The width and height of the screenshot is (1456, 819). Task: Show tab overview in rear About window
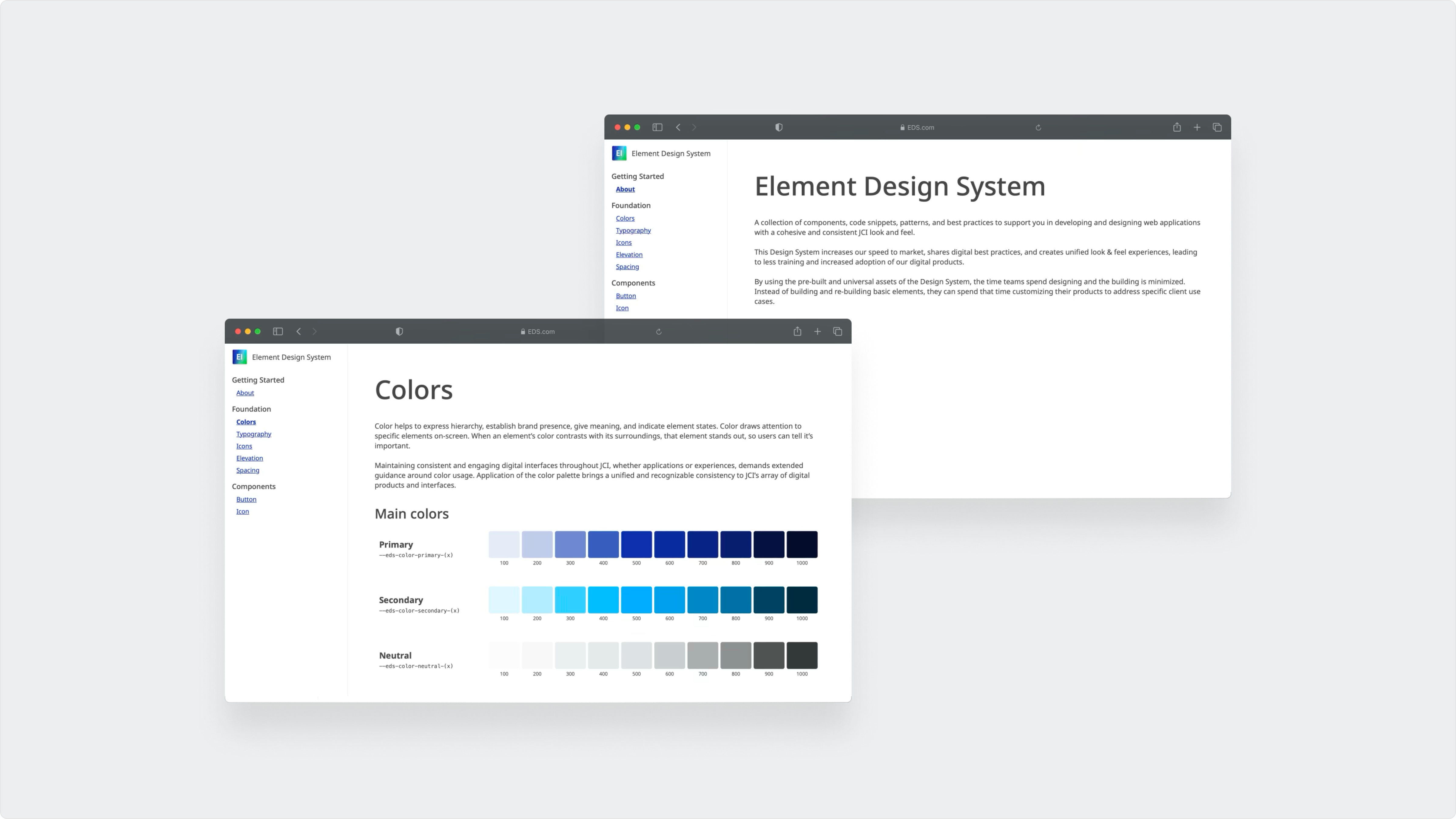click(1217, 127)
